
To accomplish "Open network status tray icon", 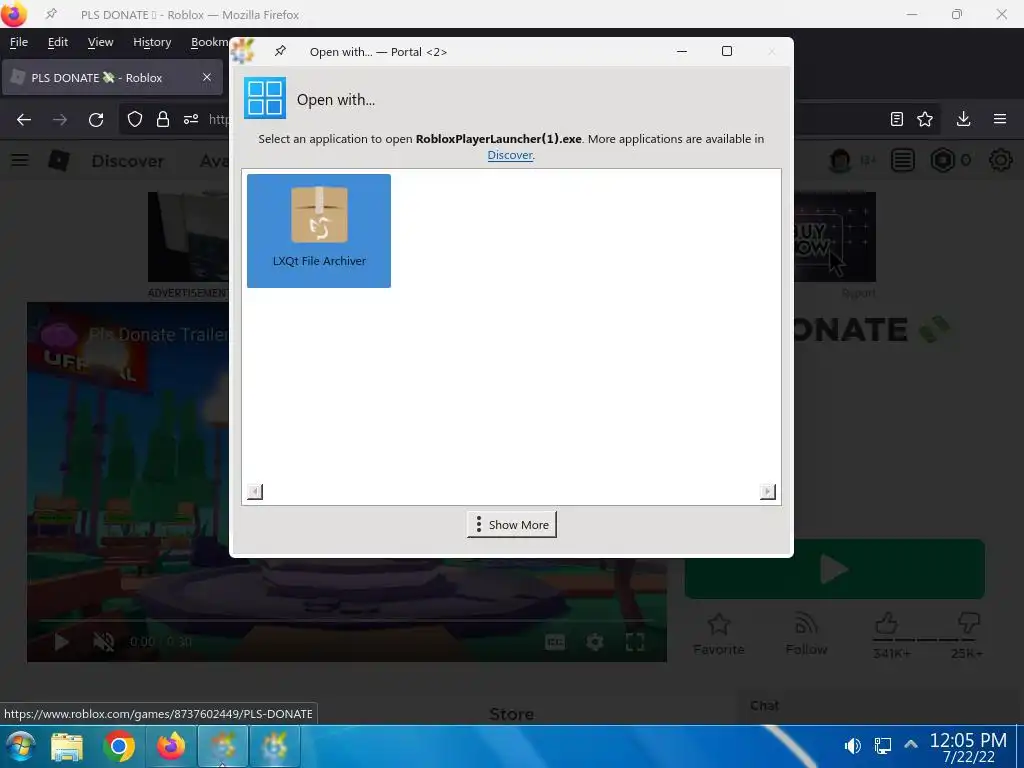I will pyautogui.click(x=882, y=745).
